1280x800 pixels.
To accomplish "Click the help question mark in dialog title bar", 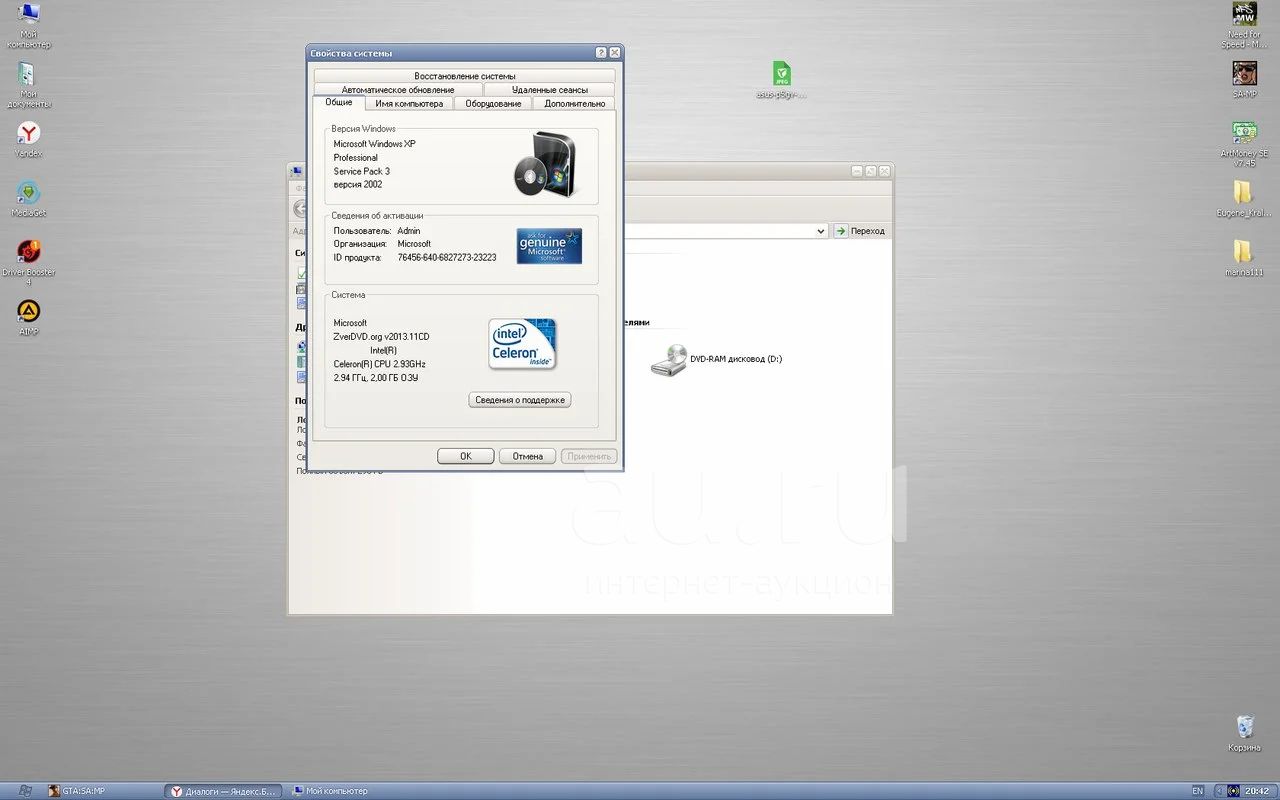I will click(x=601, y=53).
